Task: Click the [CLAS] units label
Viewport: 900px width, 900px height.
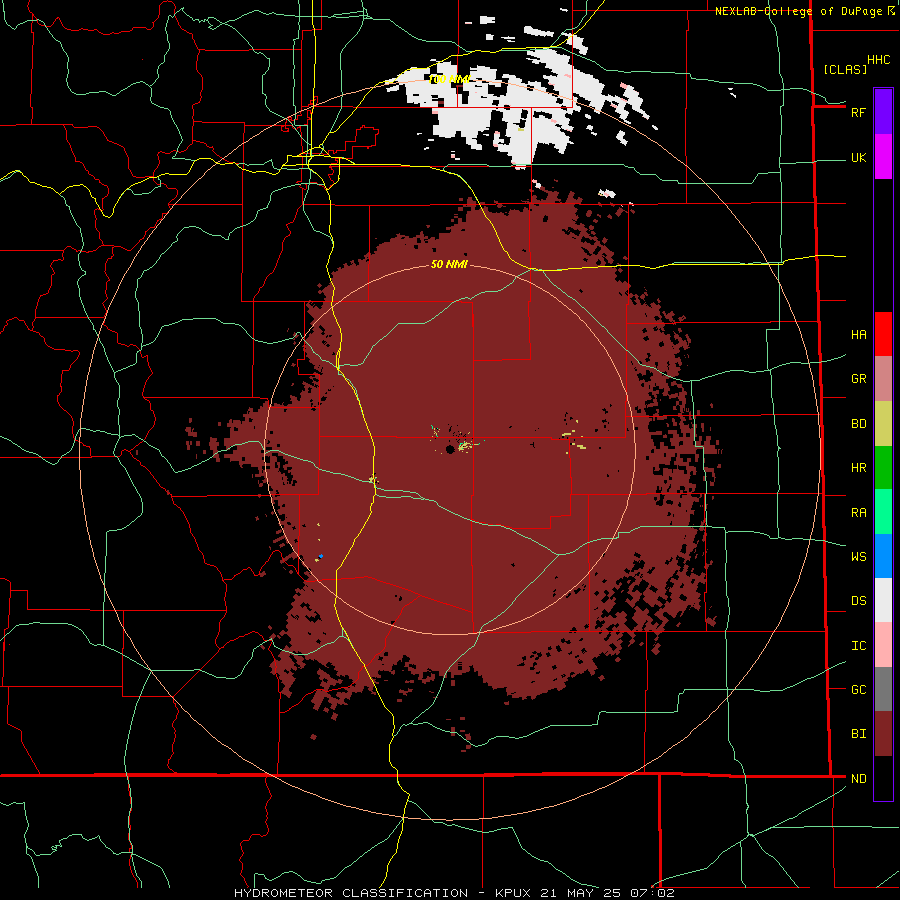Action: click(x=845, y=69)
